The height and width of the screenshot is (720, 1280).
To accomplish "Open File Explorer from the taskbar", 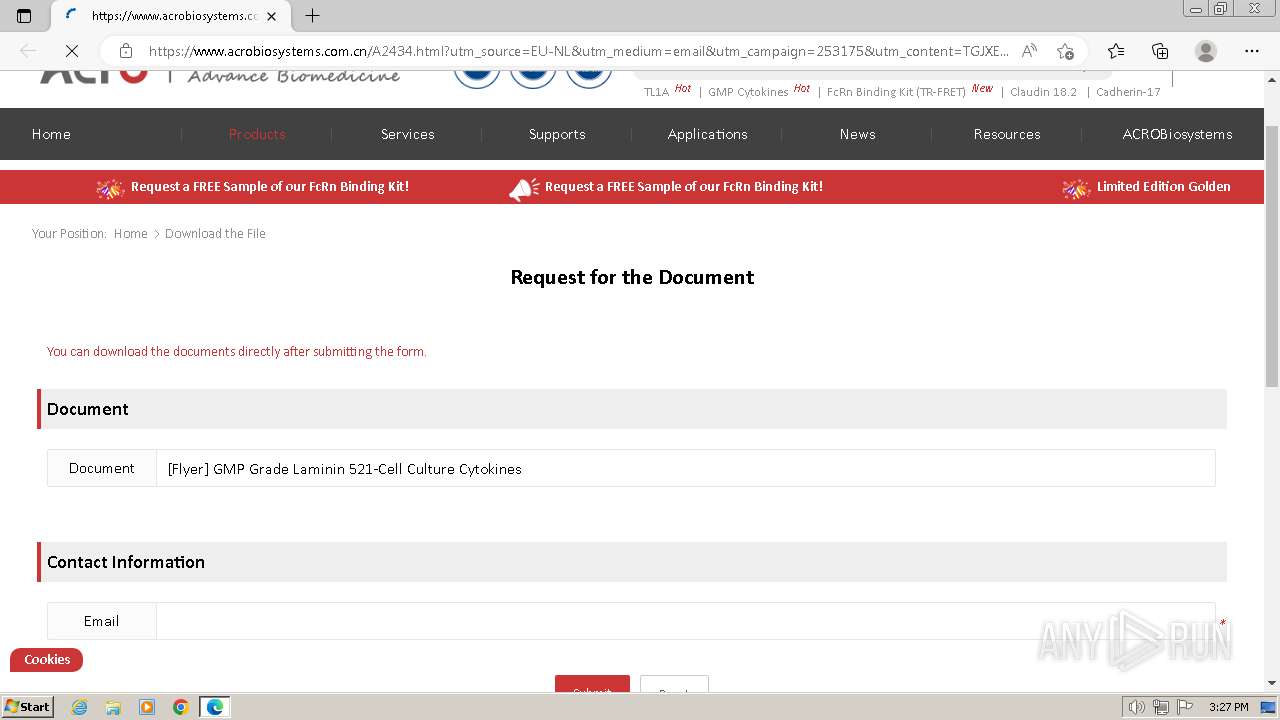I will (x=113, y=707).
